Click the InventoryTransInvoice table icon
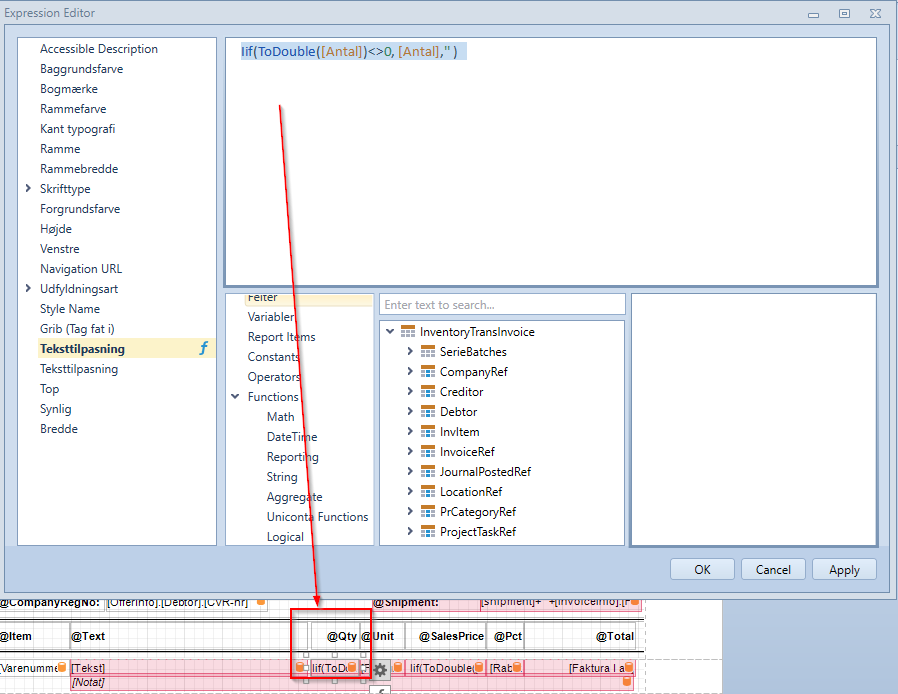 408,332
